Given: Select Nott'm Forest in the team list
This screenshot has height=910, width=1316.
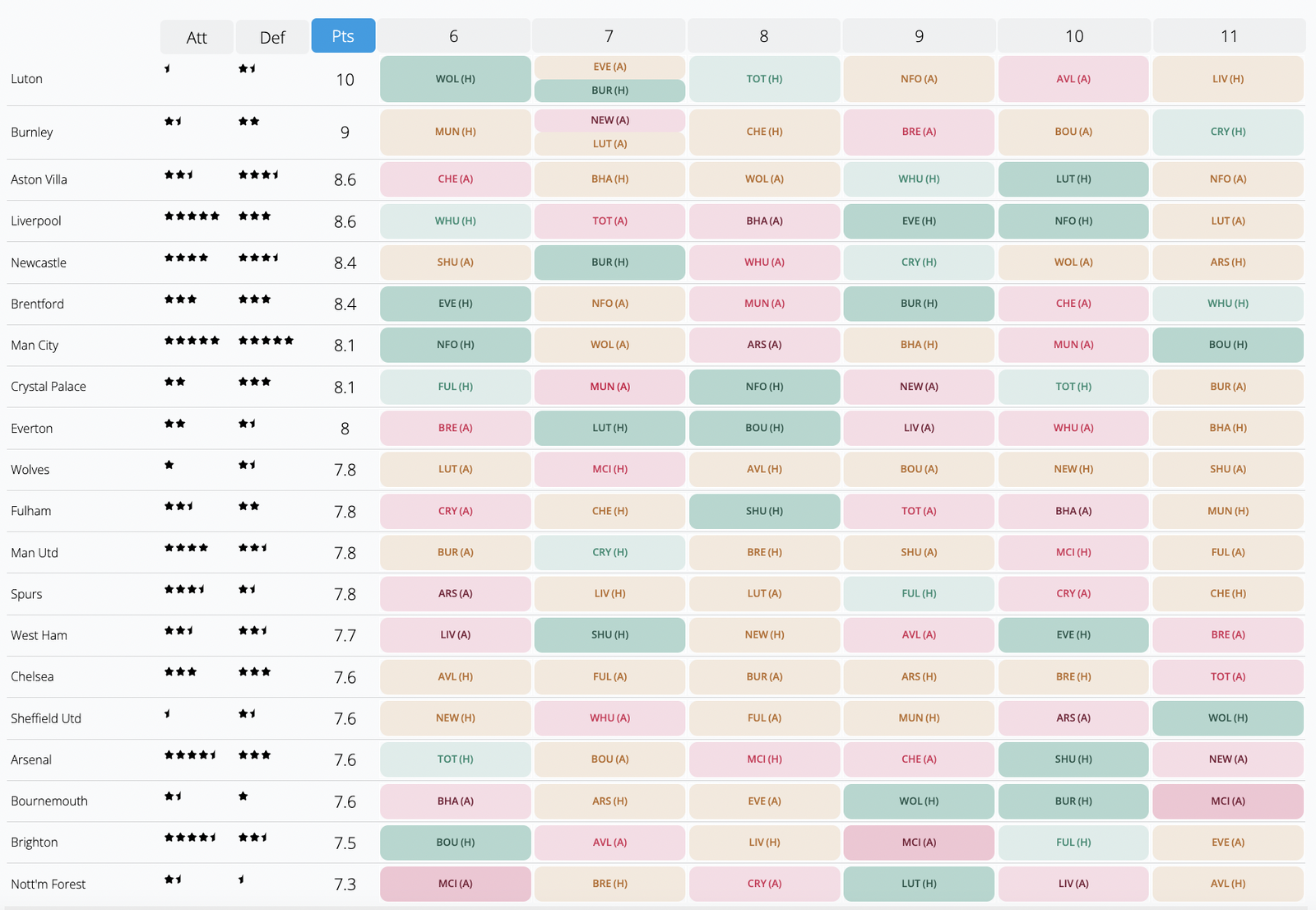Looking at the screenshot, I should [x=48, y=884].
